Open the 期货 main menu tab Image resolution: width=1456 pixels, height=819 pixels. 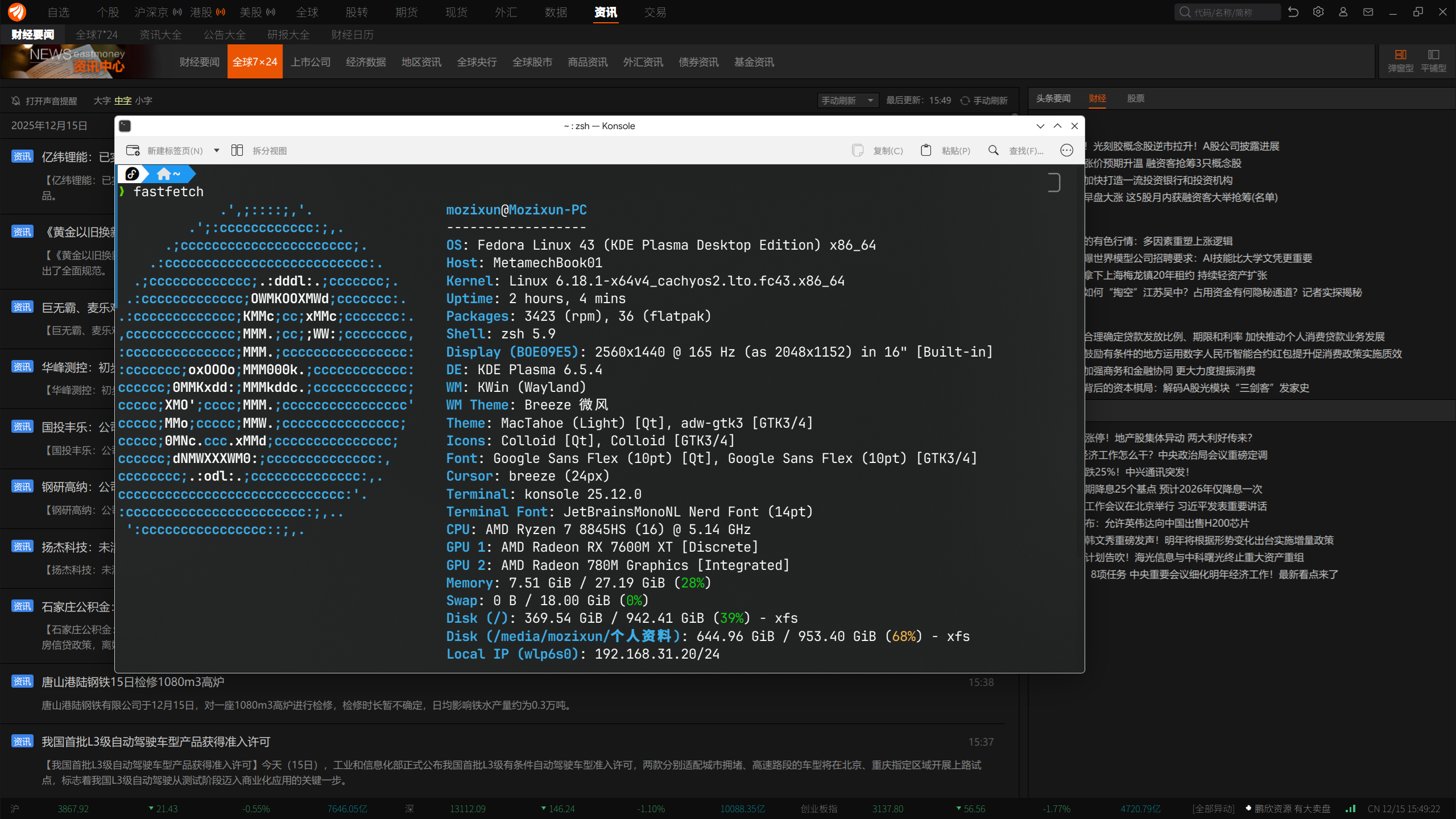tap(407, 13)
